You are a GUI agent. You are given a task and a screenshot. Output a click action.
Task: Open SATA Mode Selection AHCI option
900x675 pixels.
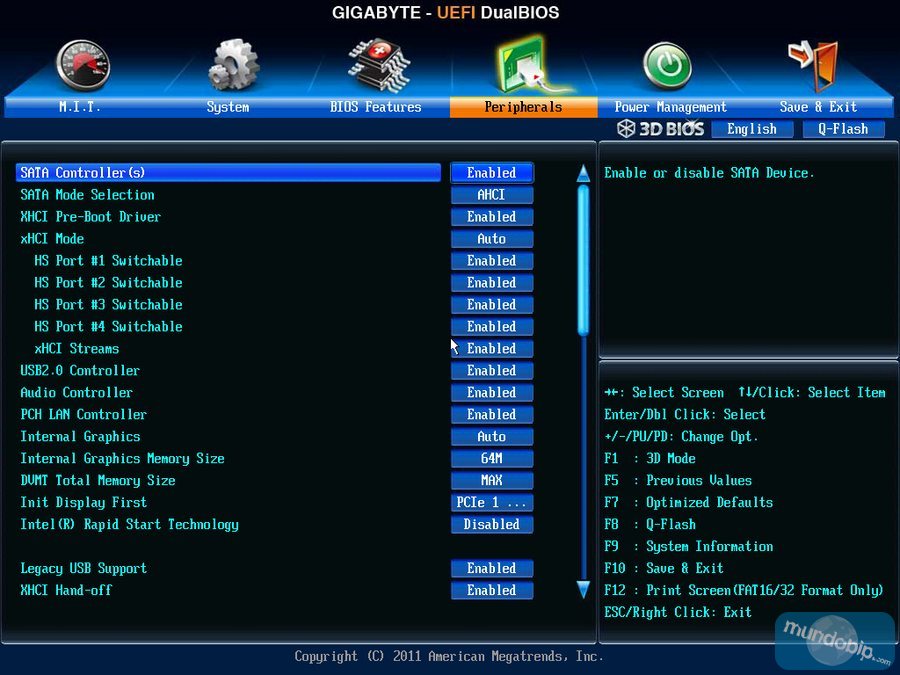tap(492, 195)
